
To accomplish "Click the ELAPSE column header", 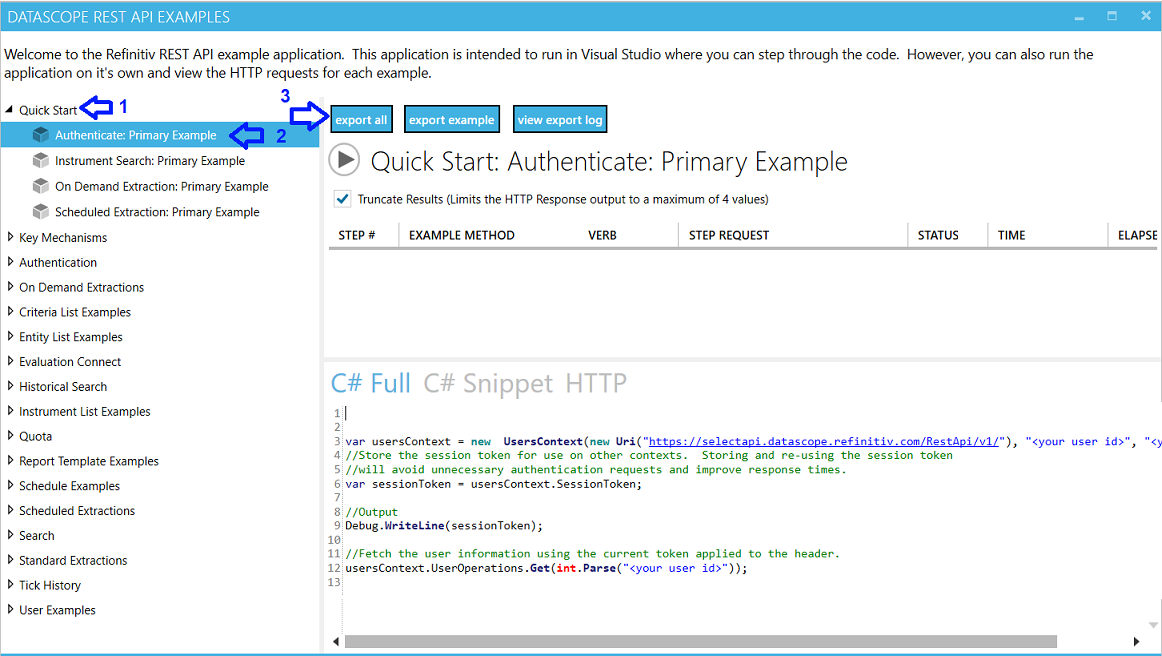I will pos(1137,235).
